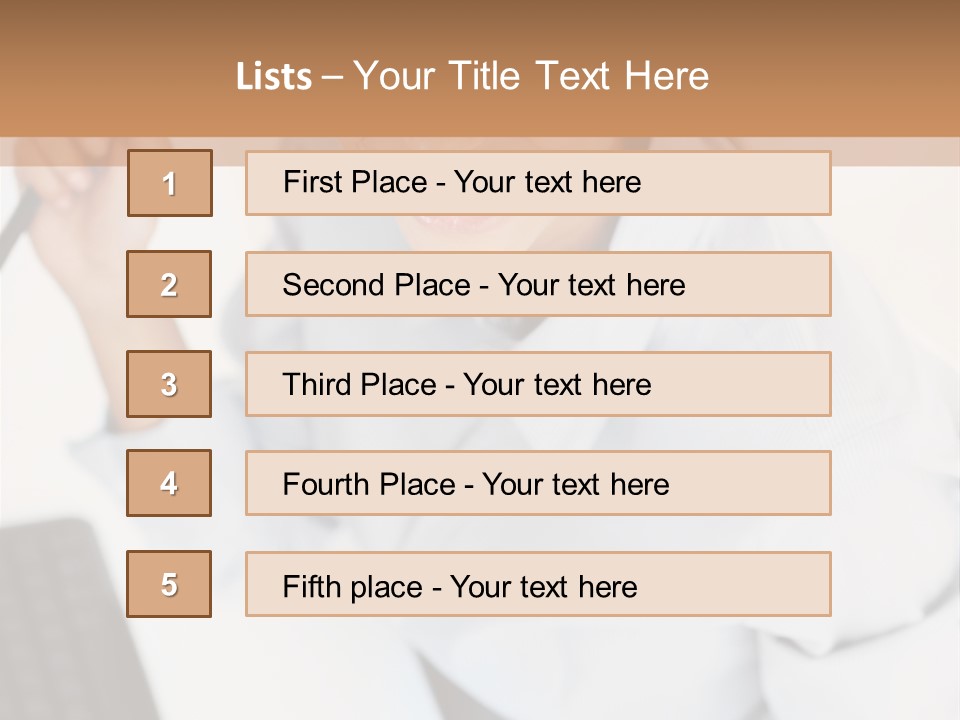
Task: Click the number 3 box
Action: click(169, 384)
